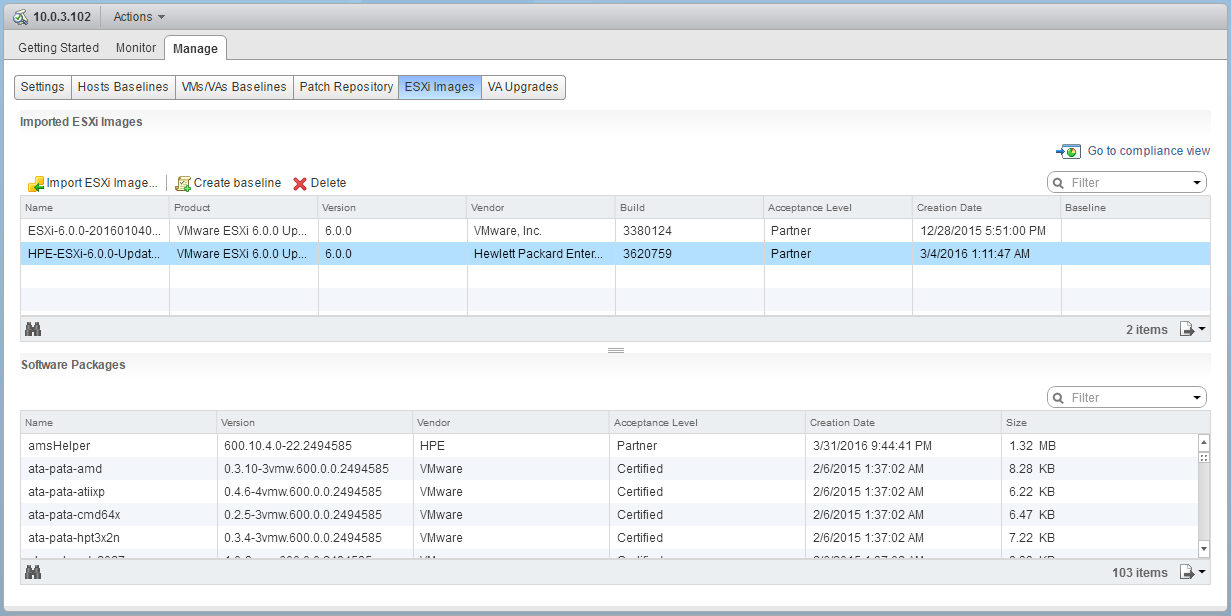The height and width of the screenshot is (616, 1231).
Task: Click the export icon for Software Packages list
Action: 1189,572
